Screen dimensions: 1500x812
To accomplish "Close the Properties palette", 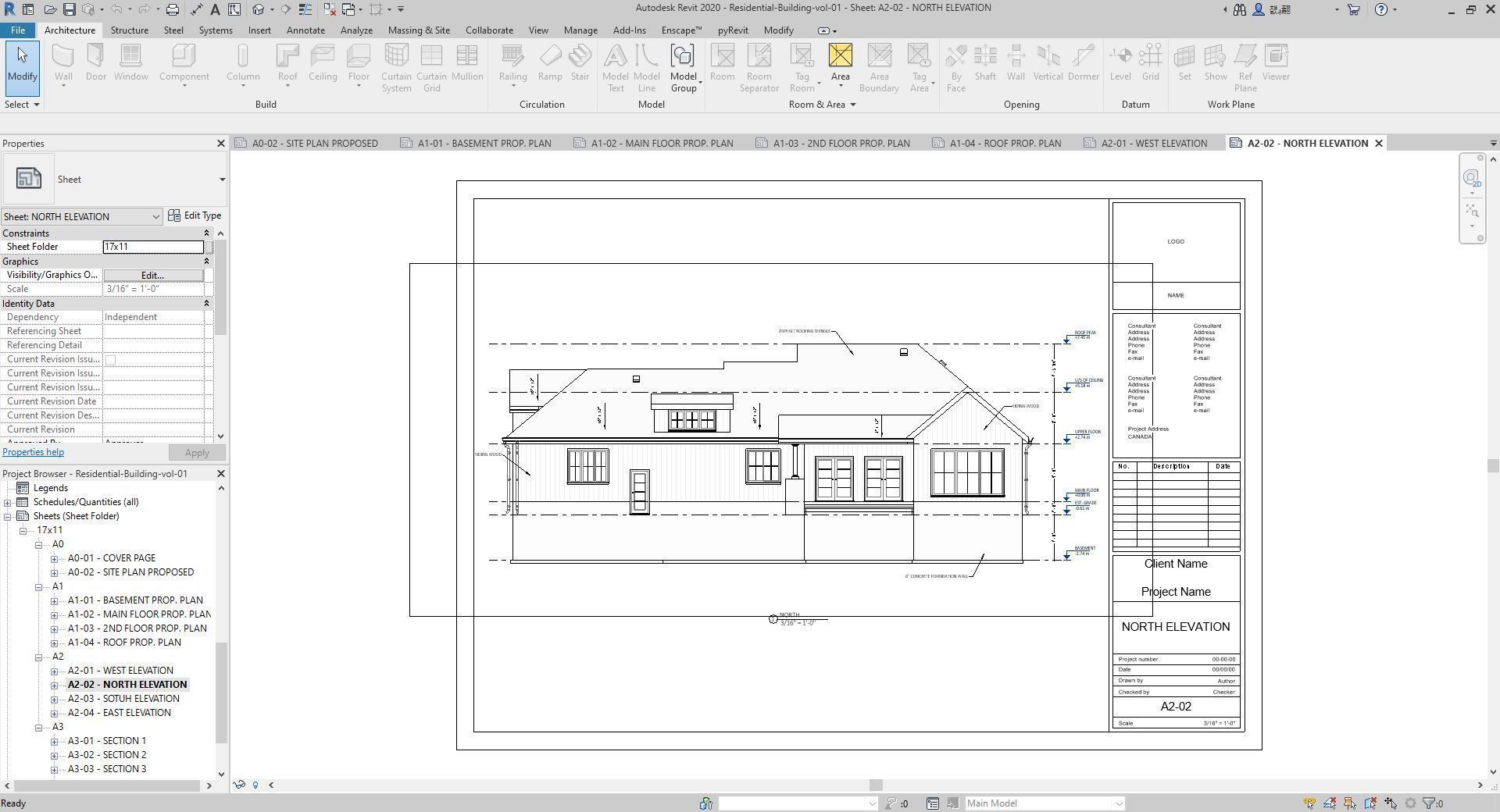I will click(x=220, y=144).
